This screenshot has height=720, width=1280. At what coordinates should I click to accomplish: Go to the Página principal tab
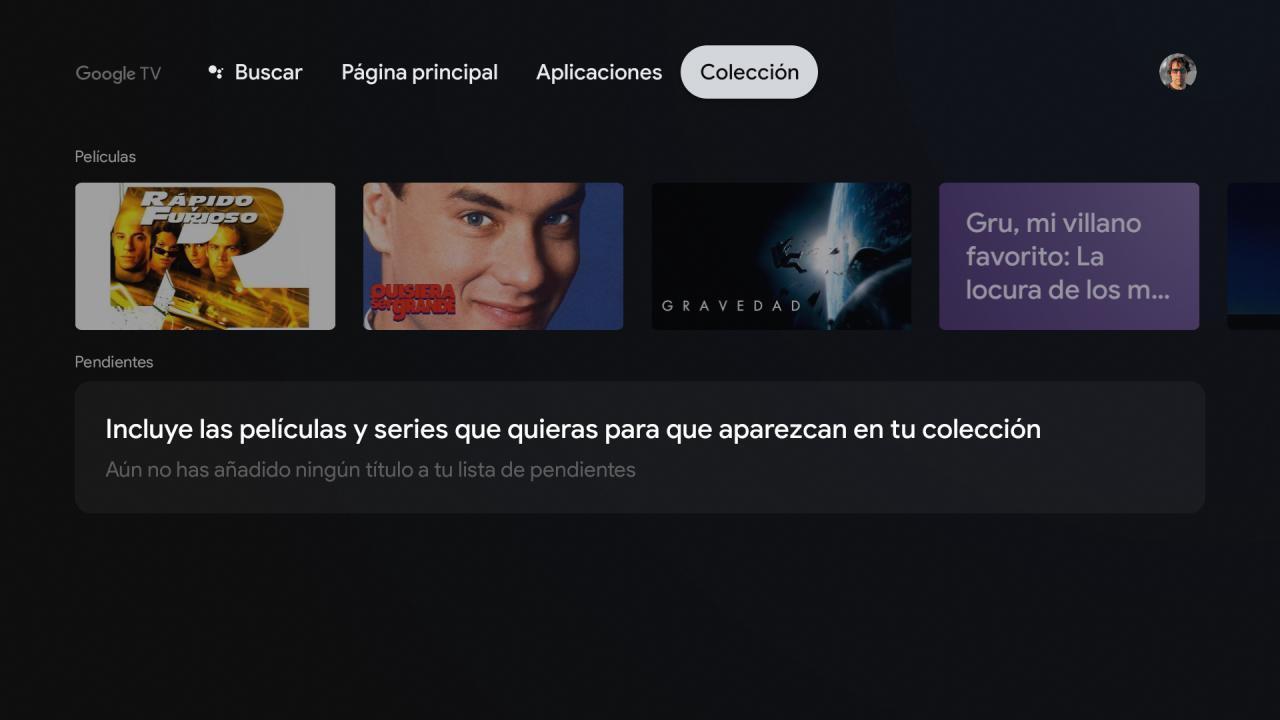click(x=420, y=72)
